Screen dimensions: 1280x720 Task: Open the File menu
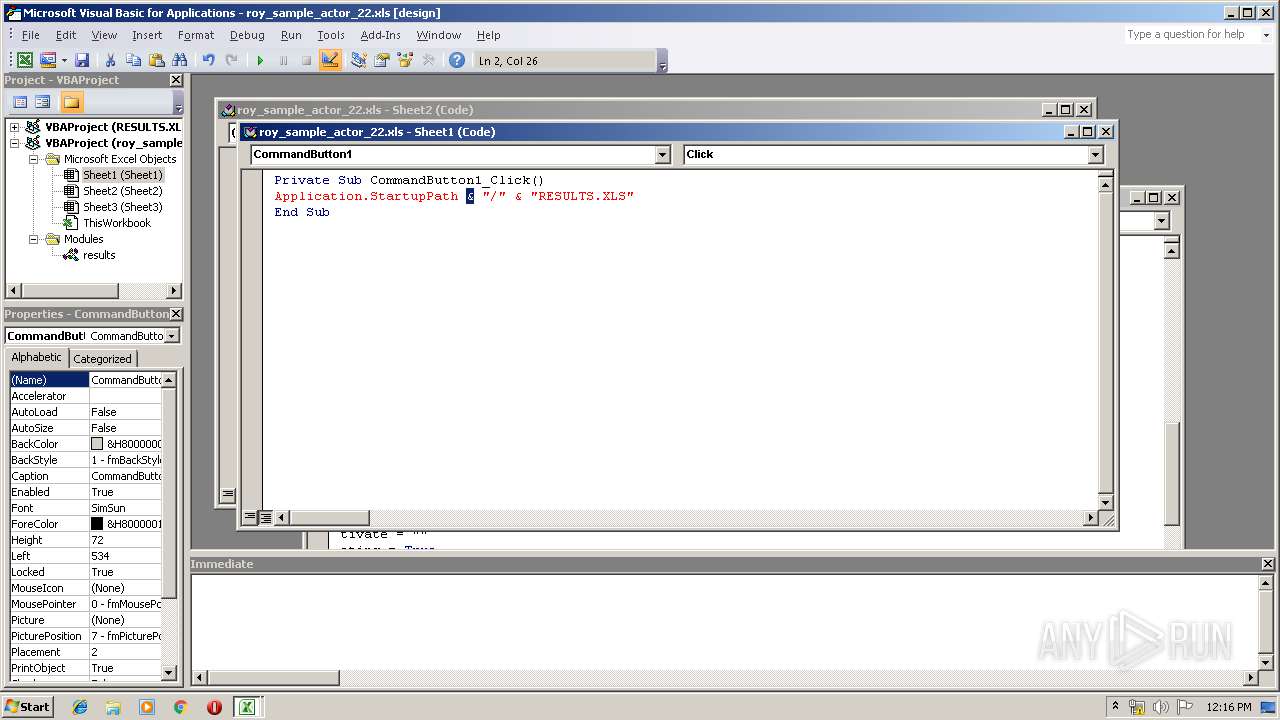coord(31,35)
